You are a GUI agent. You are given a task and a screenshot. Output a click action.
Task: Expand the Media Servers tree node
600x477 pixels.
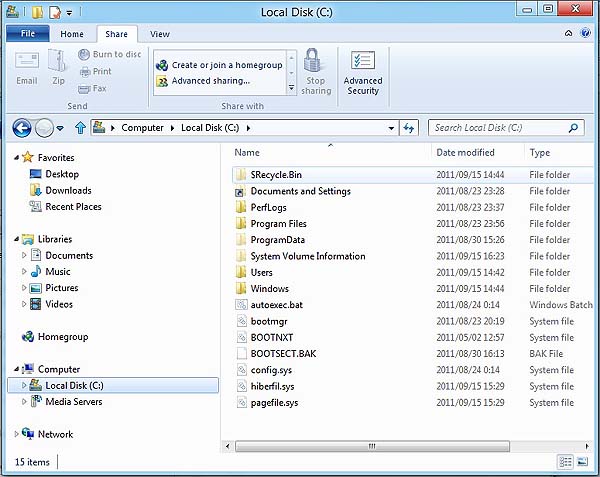25,402
